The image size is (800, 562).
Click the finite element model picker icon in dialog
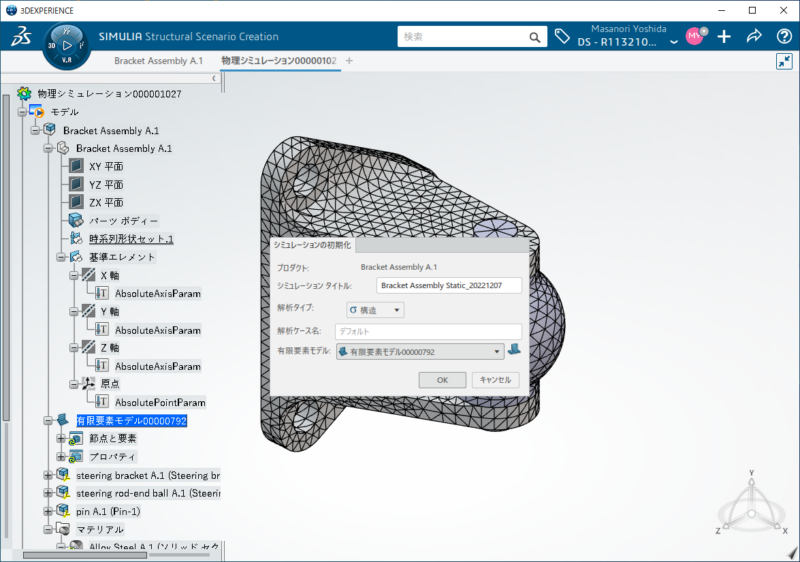pyautogui.click(x=514, y=351)
